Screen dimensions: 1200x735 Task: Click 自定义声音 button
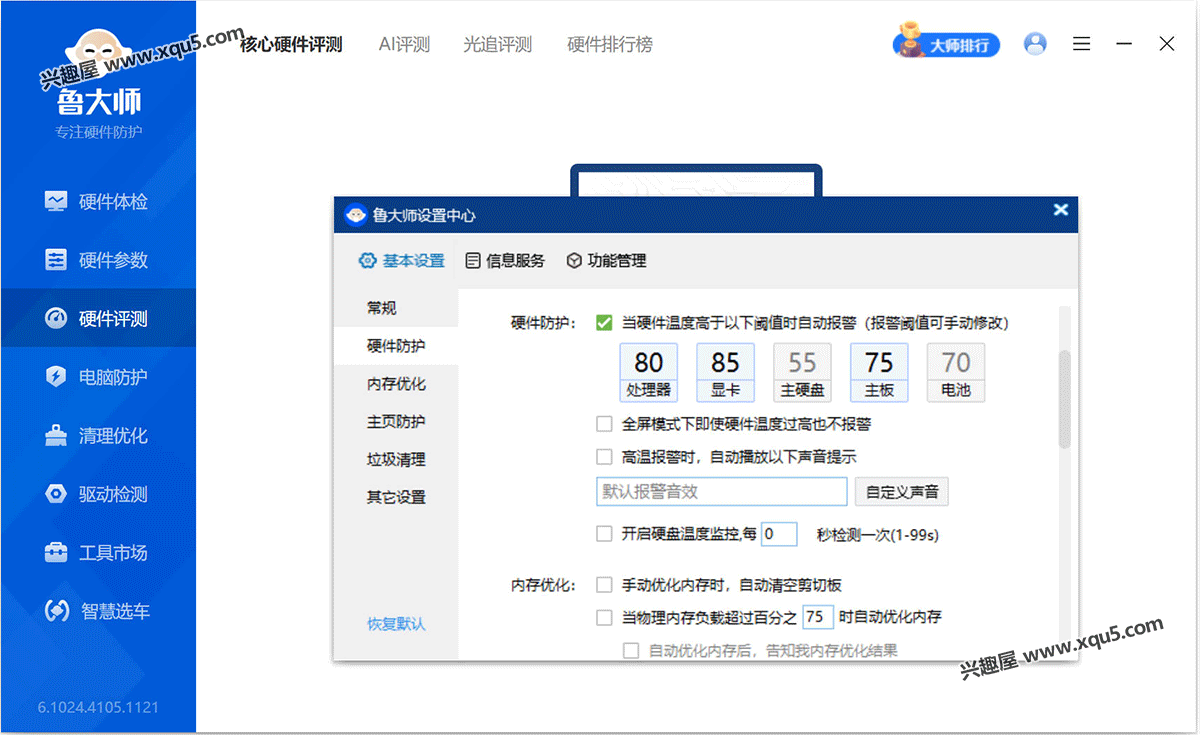902,492
